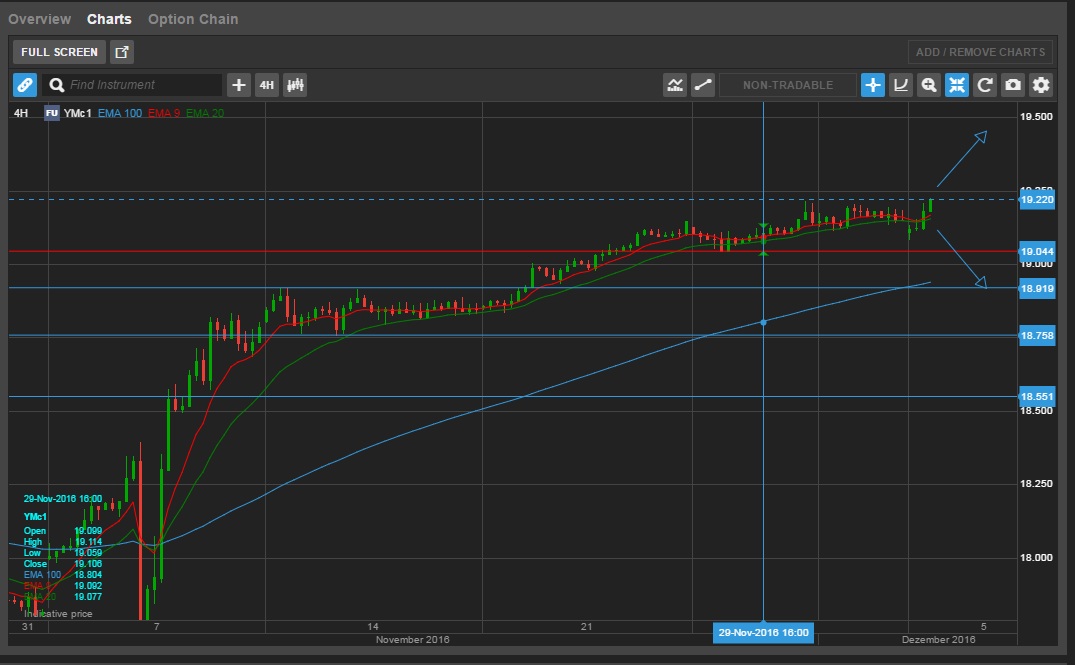Click the camera snapshot icon

tap(1012, 85)
